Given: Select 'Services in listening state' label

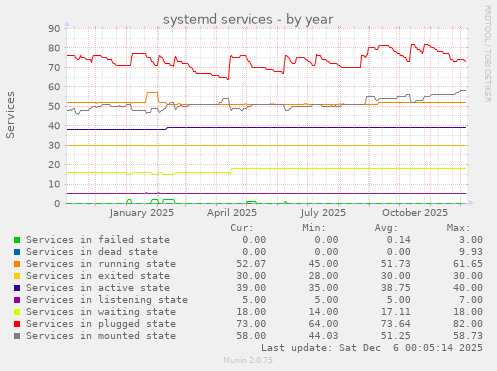Looking at the screenshot, I should [x=107, y=300].
